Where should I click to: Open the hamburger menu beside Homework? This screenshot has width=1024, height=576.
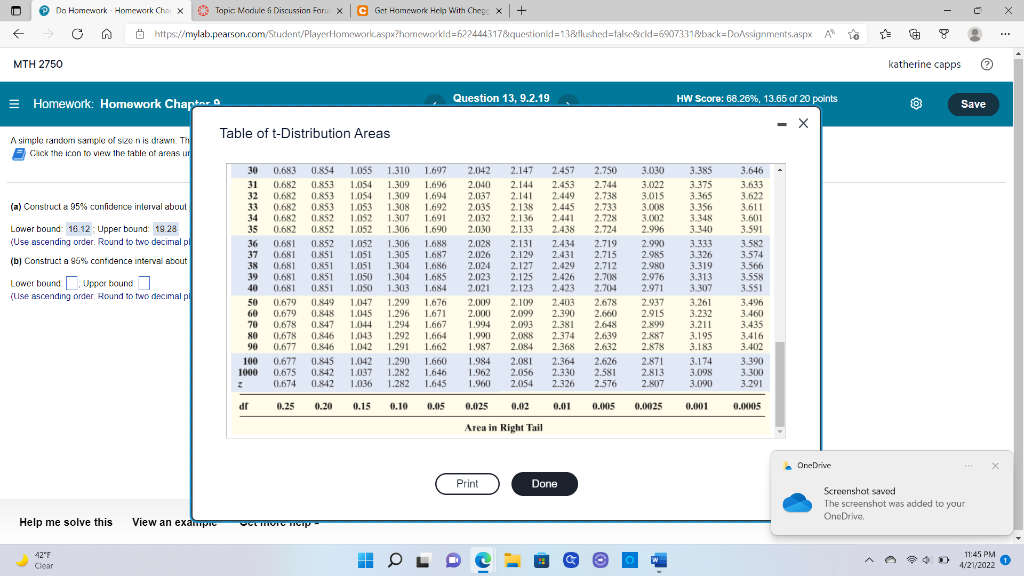click(x=14, y=104)
